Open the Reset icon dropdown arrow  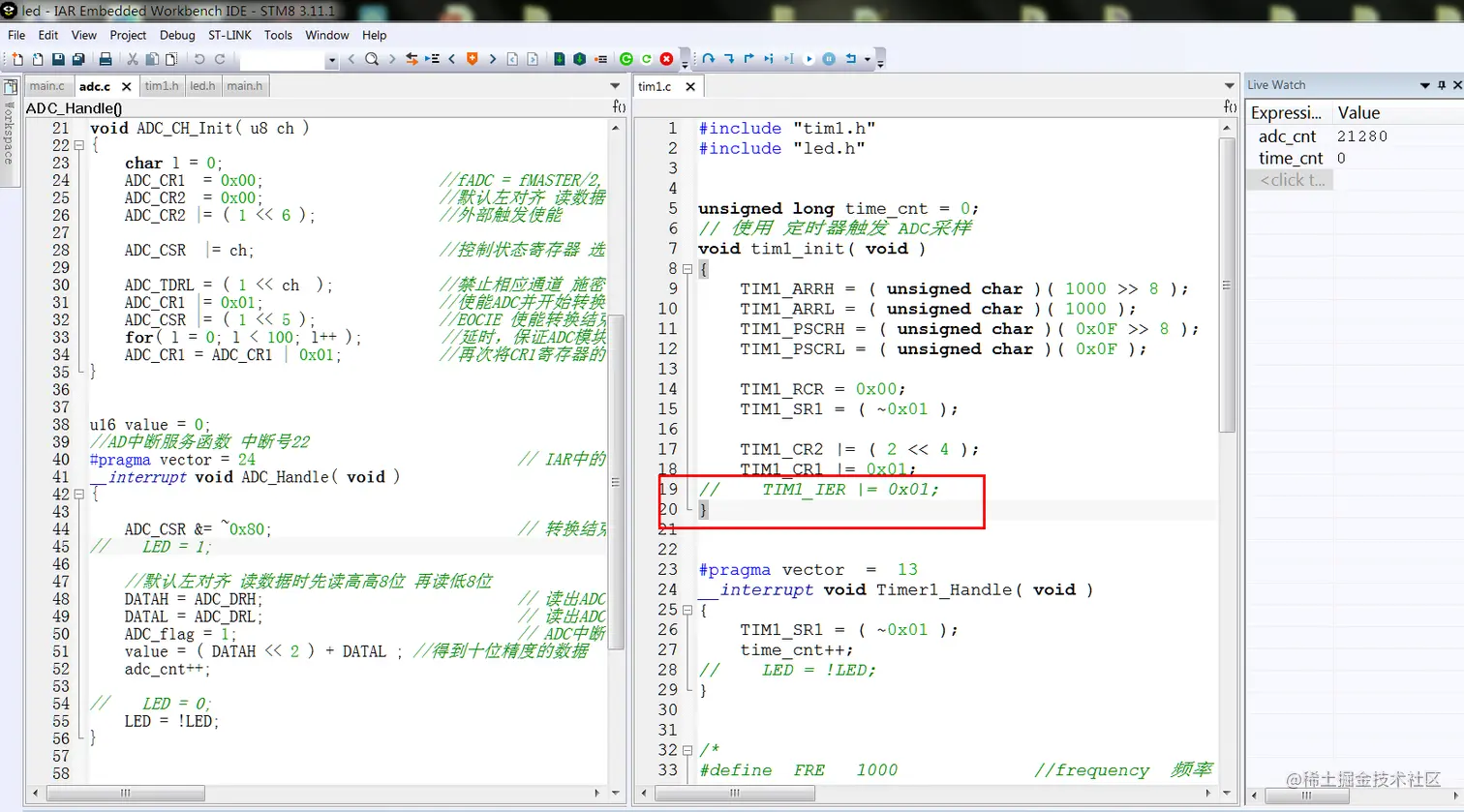(868, 59)
